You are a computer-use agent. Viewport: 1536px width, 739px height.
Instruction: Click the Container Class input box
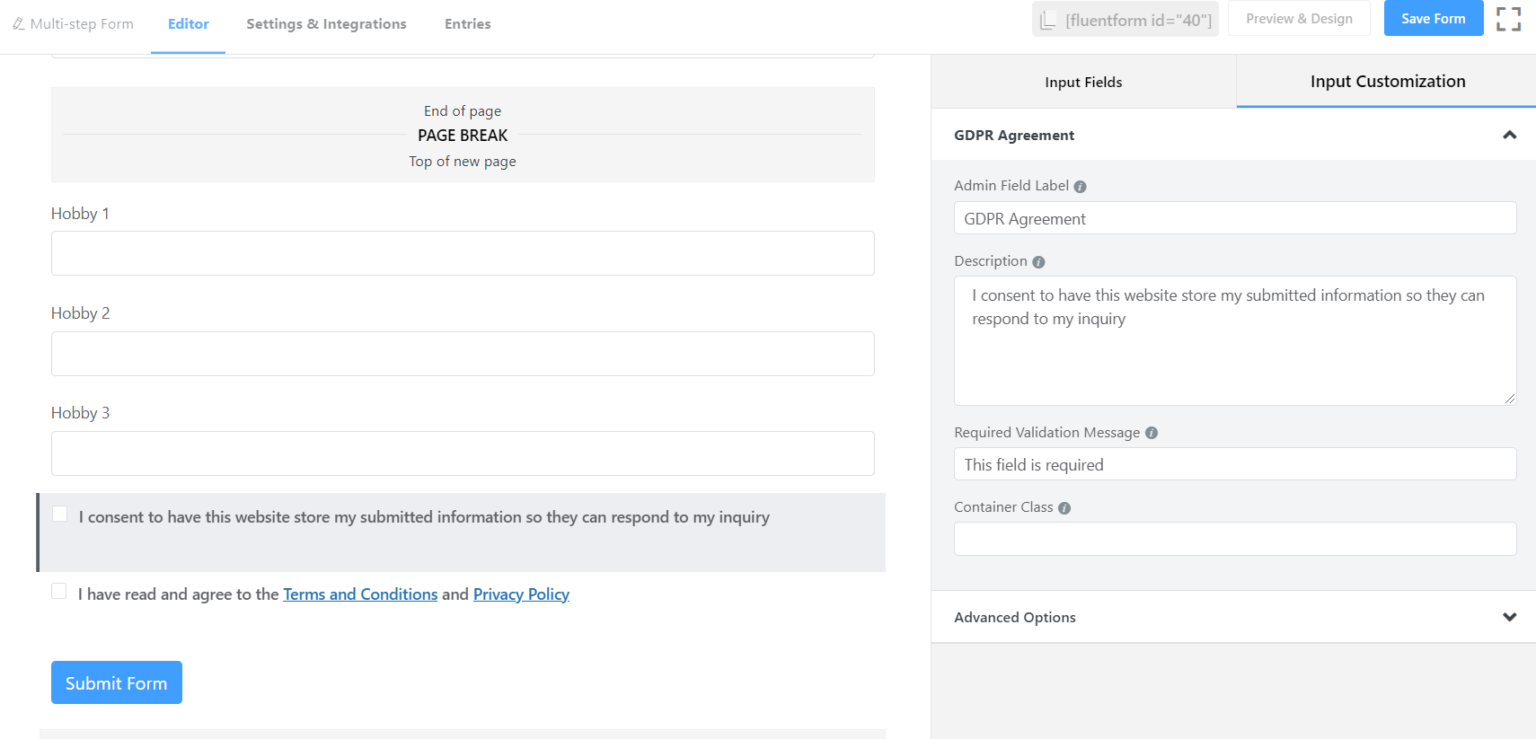(x=1235, y=538)
